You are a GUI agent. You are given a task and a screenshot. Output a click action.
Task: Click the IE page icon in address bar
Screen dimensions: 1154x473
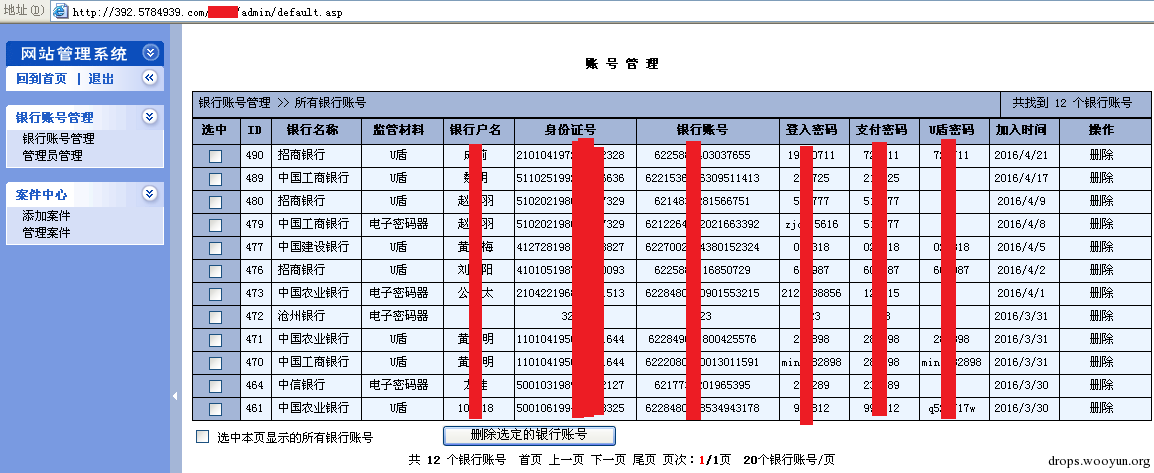point(61,12)
